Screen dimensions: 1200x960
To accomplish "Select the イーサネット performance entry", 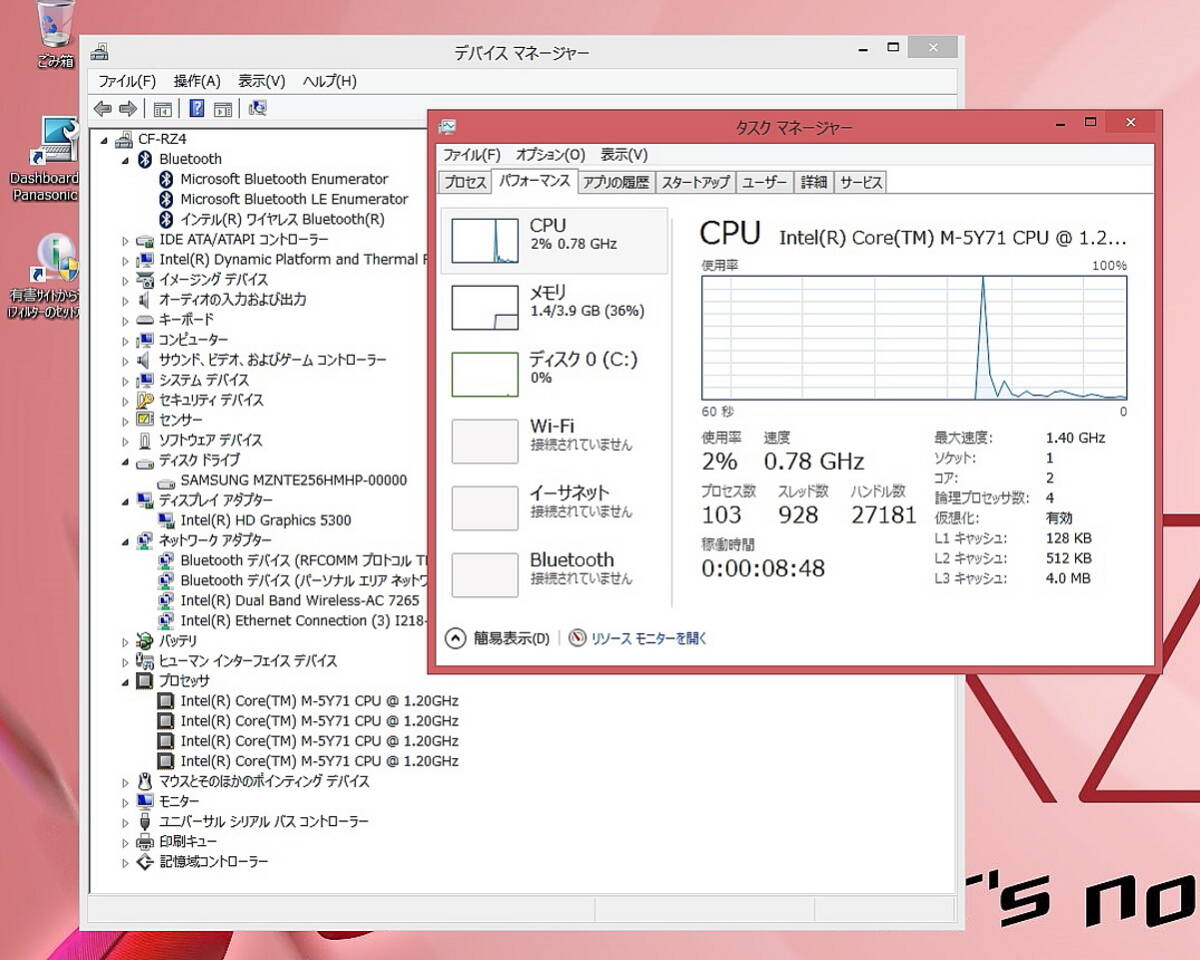I will pos(554,508).
